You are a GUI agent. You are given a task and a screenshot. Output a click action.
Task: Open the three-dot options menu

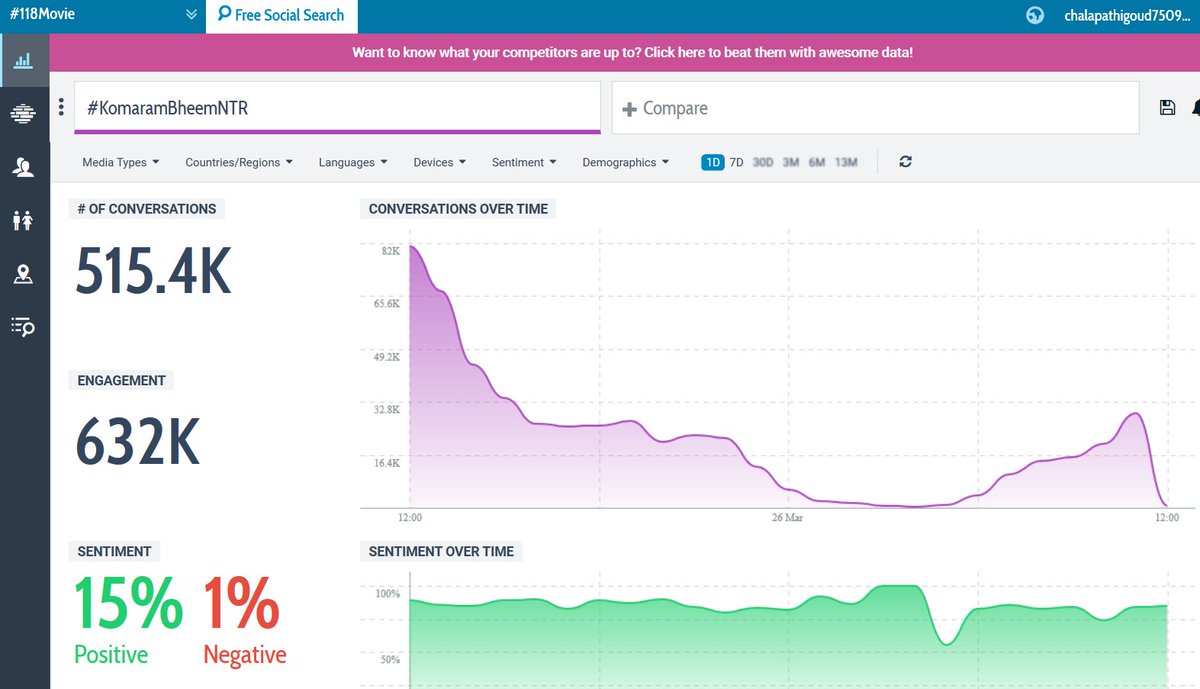click(61, 107)
